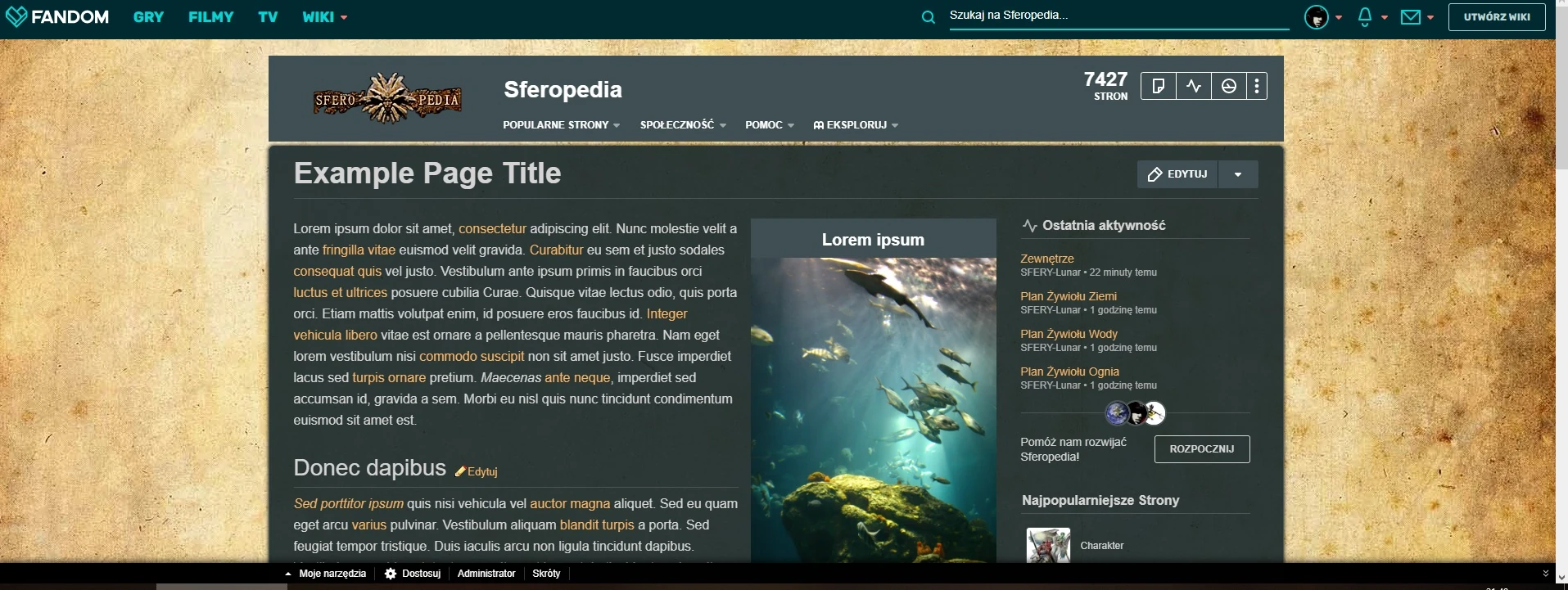1568x590 pixels.
Task: Open the Zewnętrze activity link
Action: (1047, 259)
